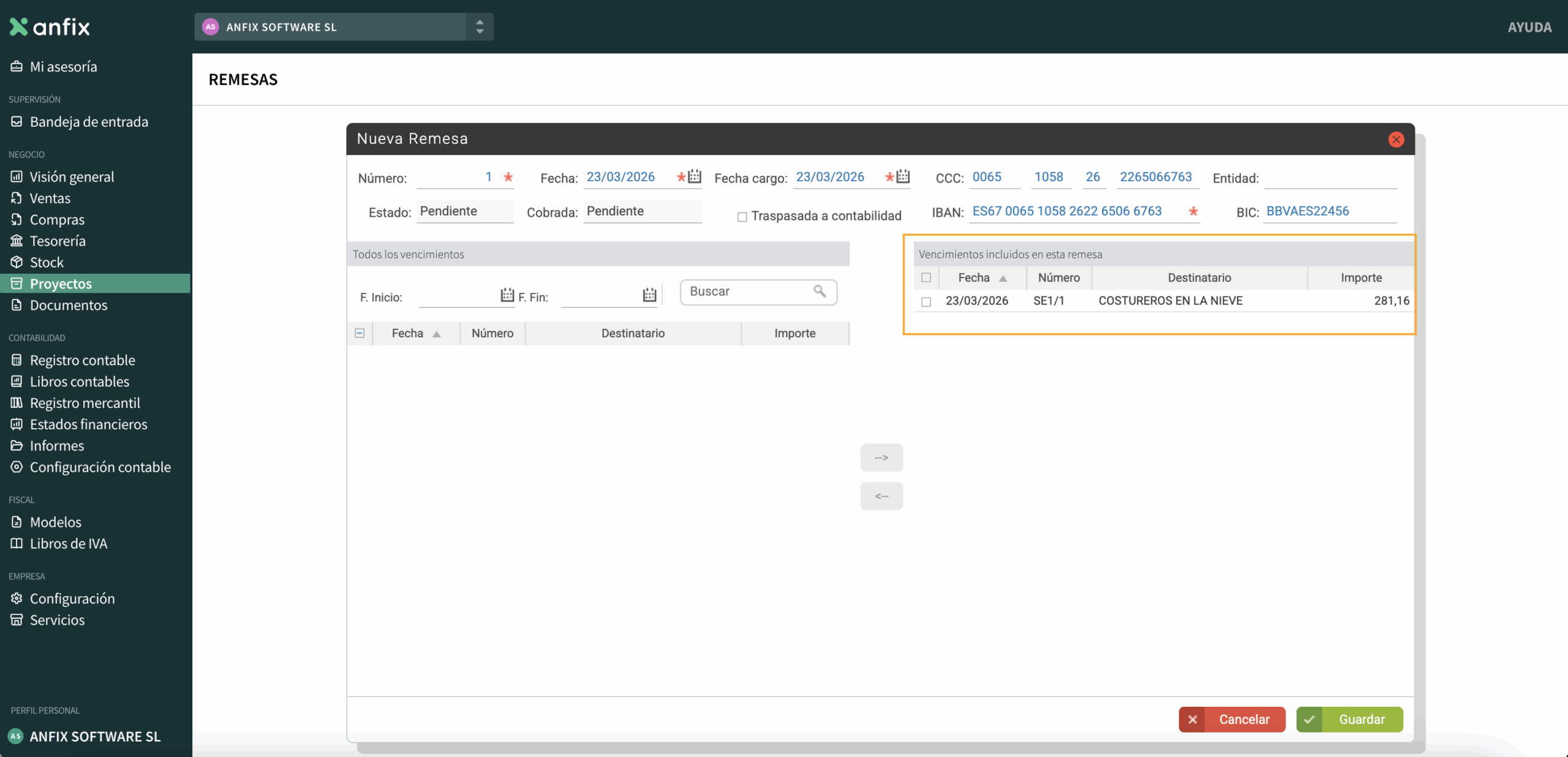
Task: Open Ventas in the sidebar menu
Action: (x=50, y=198)
